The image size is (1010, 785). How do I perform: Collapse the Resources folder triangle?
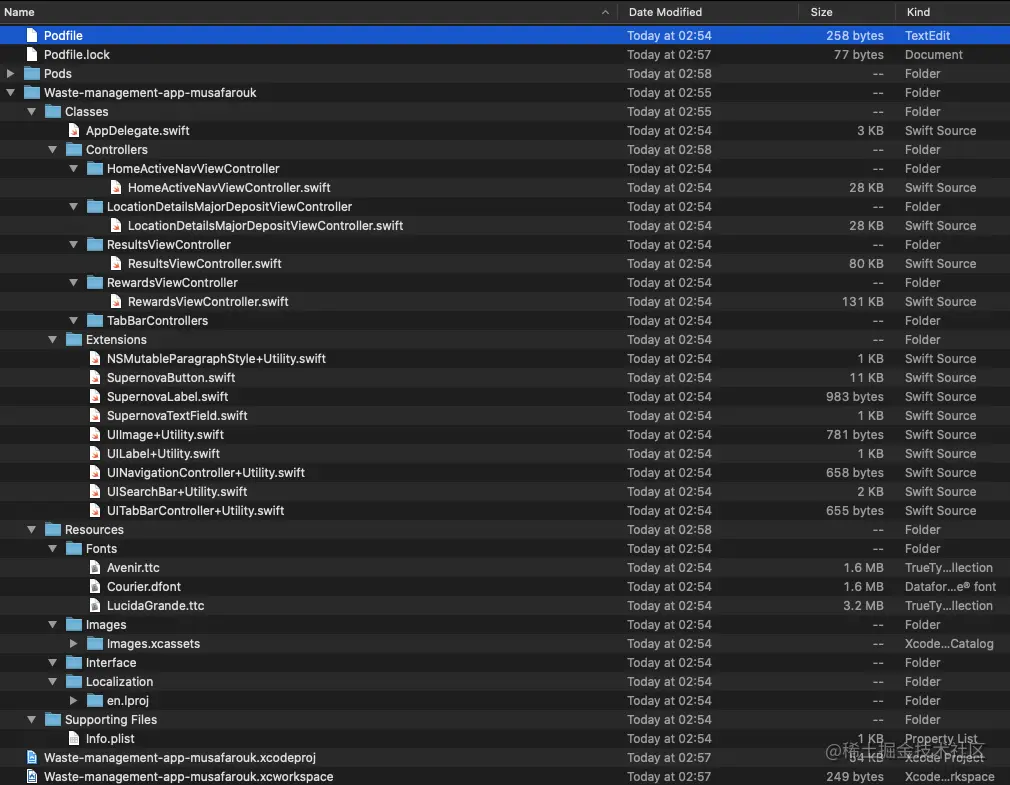pos(32,529)
